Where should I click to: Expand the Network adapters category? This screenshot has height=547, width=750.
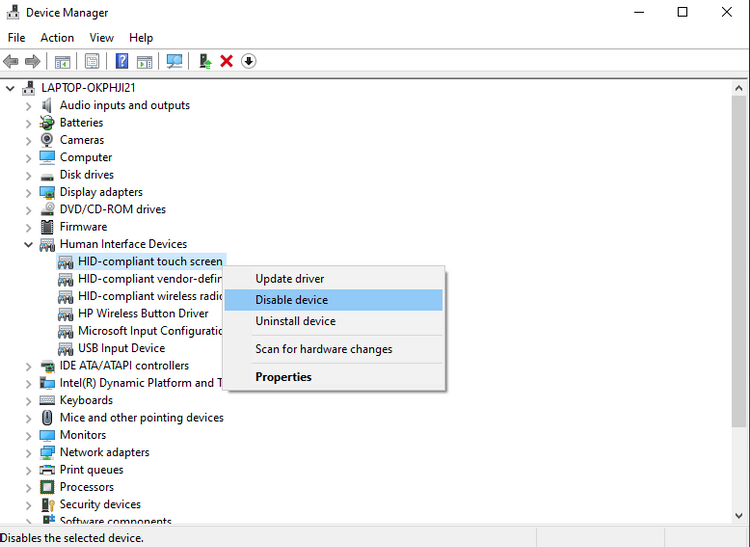28,452
